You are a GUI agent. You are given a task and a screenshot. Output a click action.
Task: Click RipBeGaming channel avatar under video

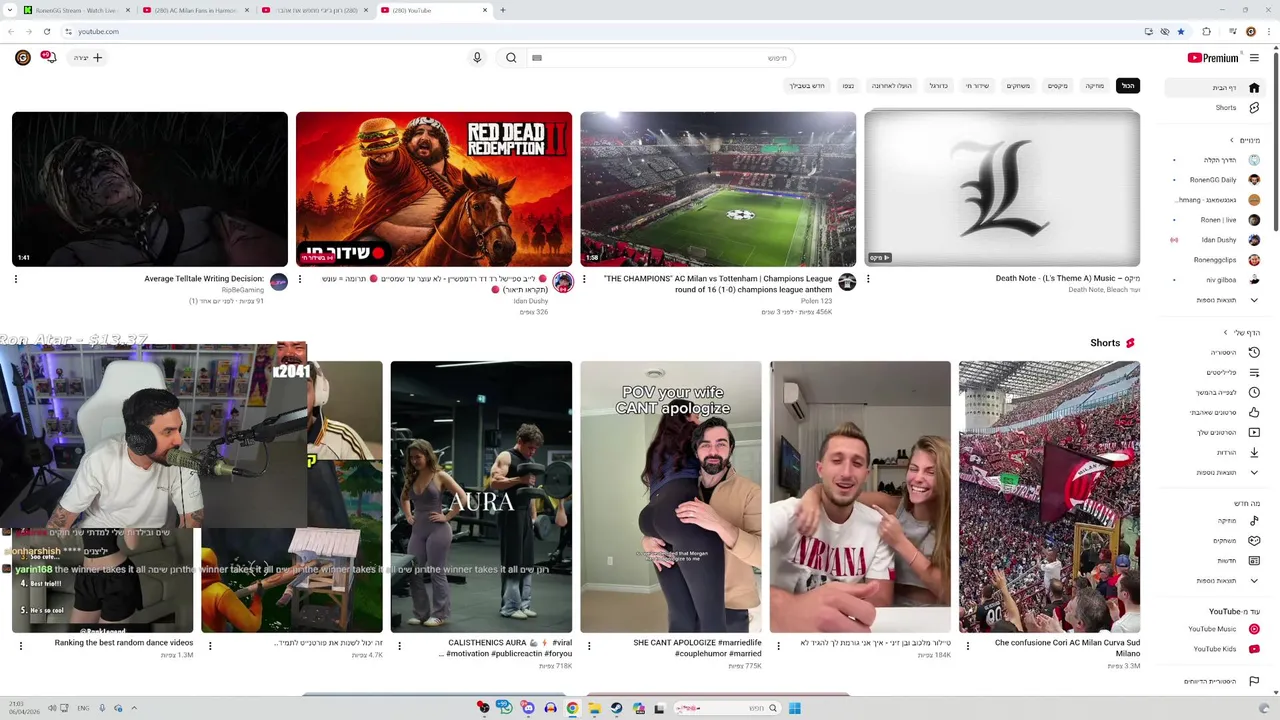click(279, 282)
